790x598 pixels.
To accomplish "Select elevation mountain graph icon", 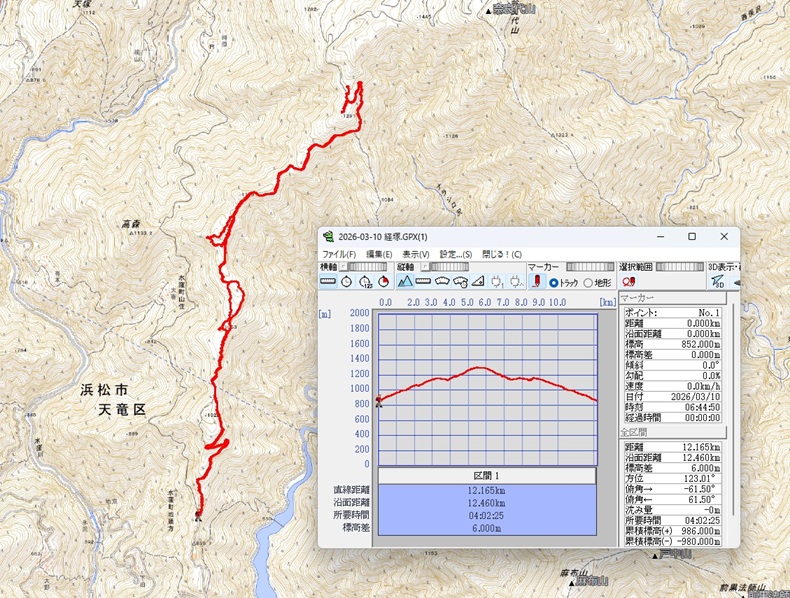I will tap(405, 282).
